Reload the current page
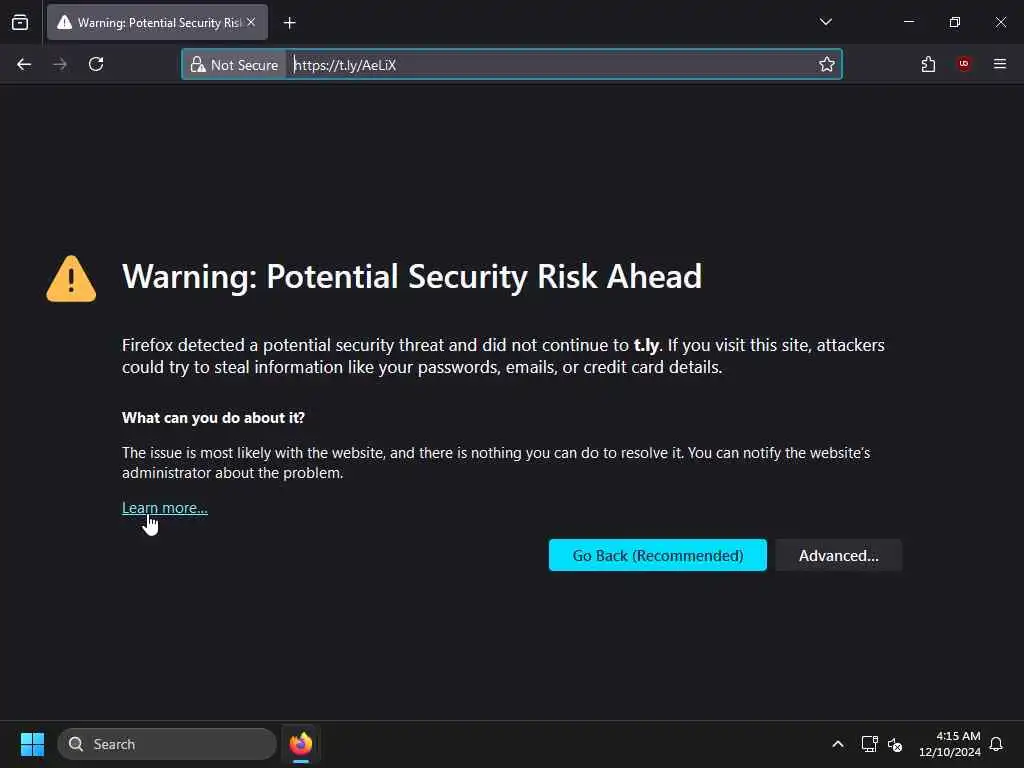Screen dimensions: 1024x768 96,64
